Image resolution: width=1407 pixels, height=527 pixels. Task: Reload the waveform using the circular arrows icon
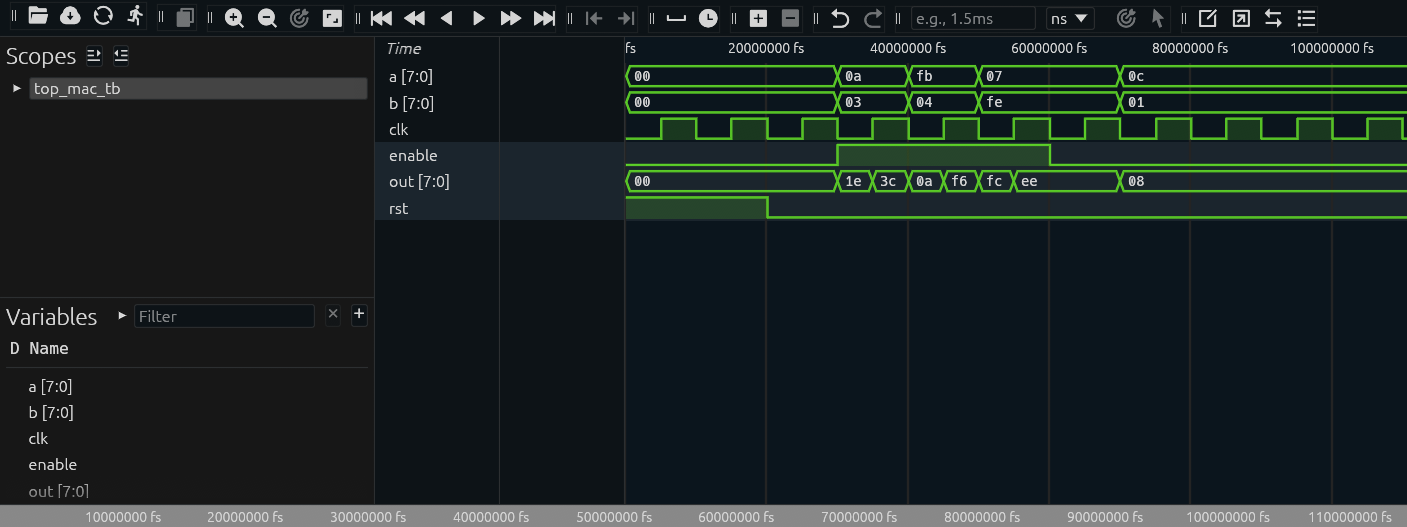103,17
